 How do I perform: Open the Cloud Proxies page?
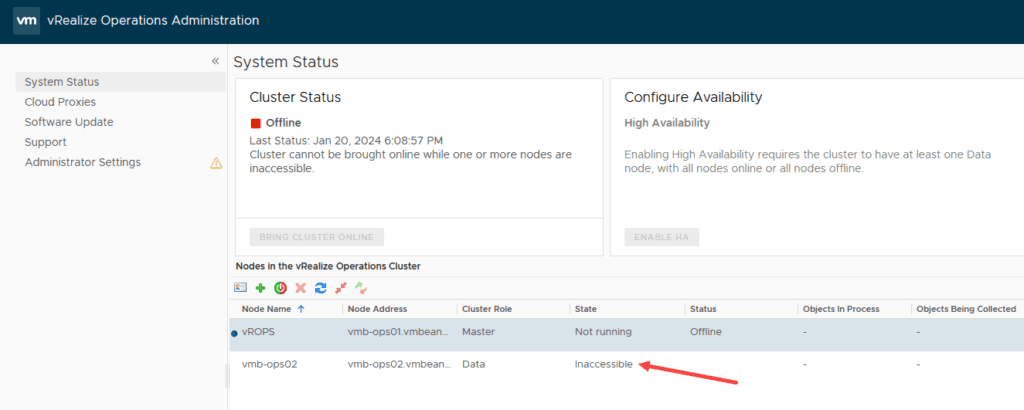[x=60, y=102]
